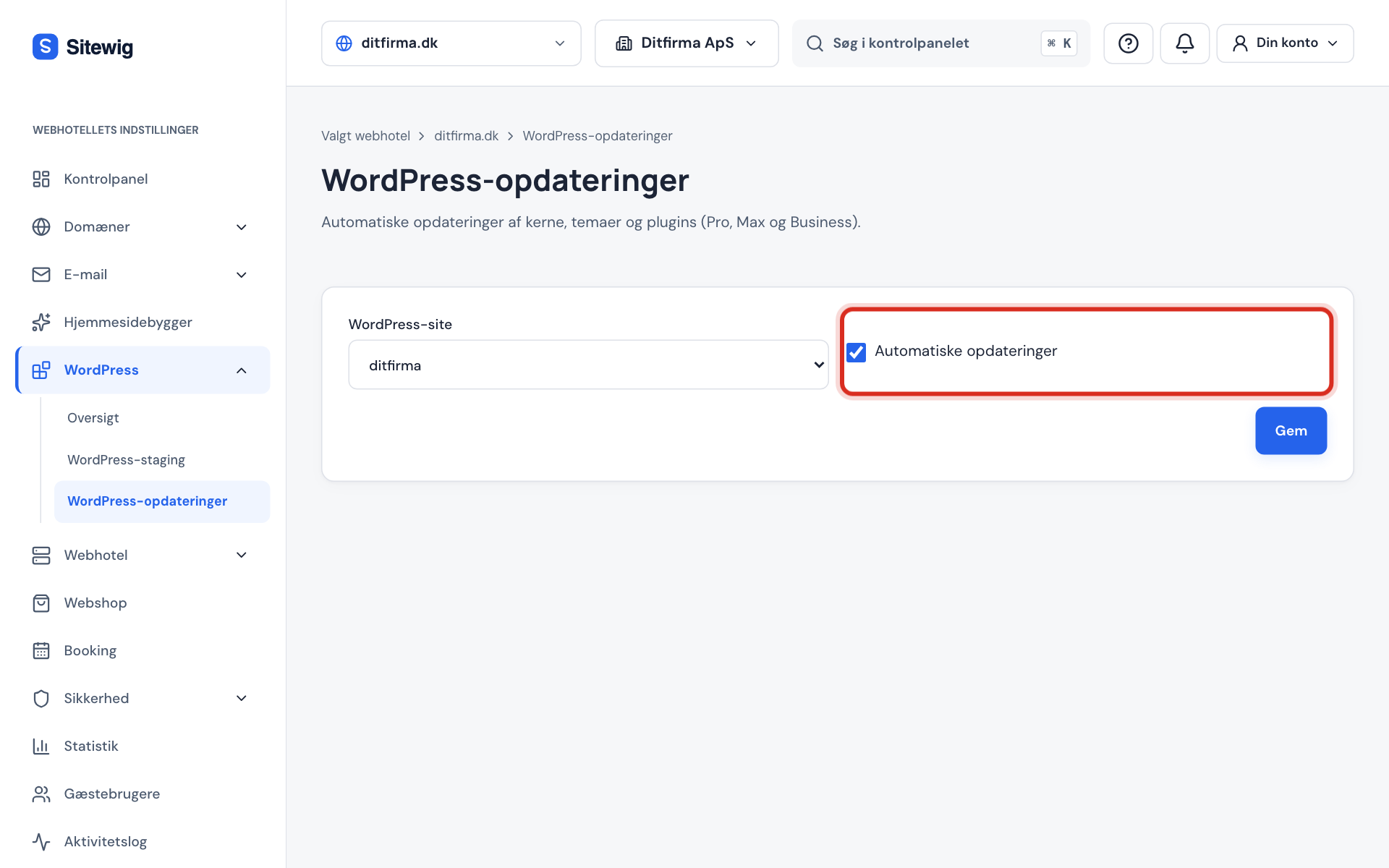The image size is (1389, 868).
Task: Open Statistik in sidebar
Action: (143, 746)
